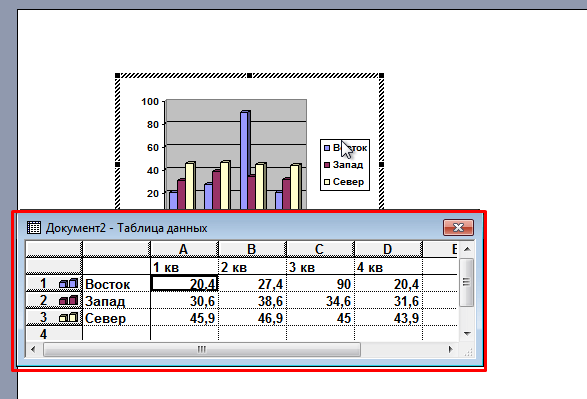Click the horizontal scrollbar thumb
The image size is (587, 399).
[202, 349]
